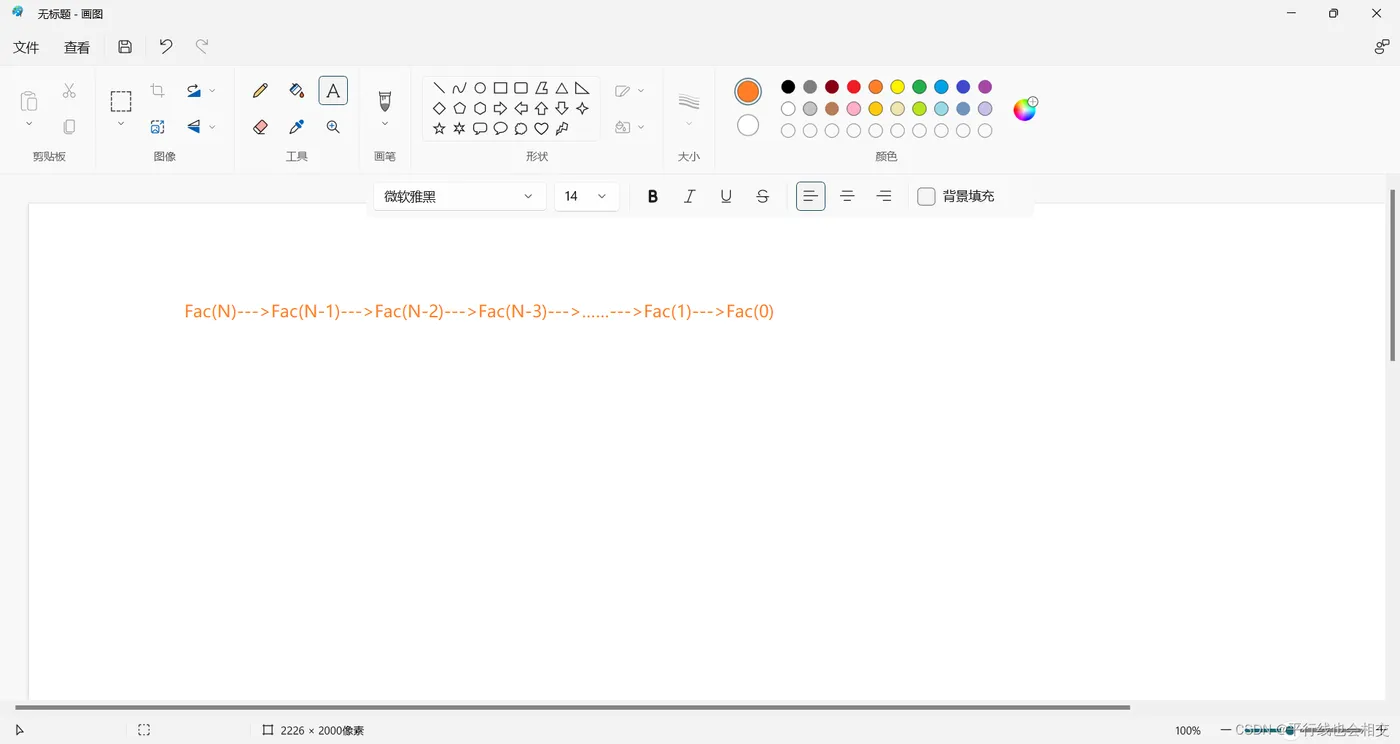Viewport: 1400px width, 744px height.
Task: Select the Pencil tool
Action: pos(261,91)
